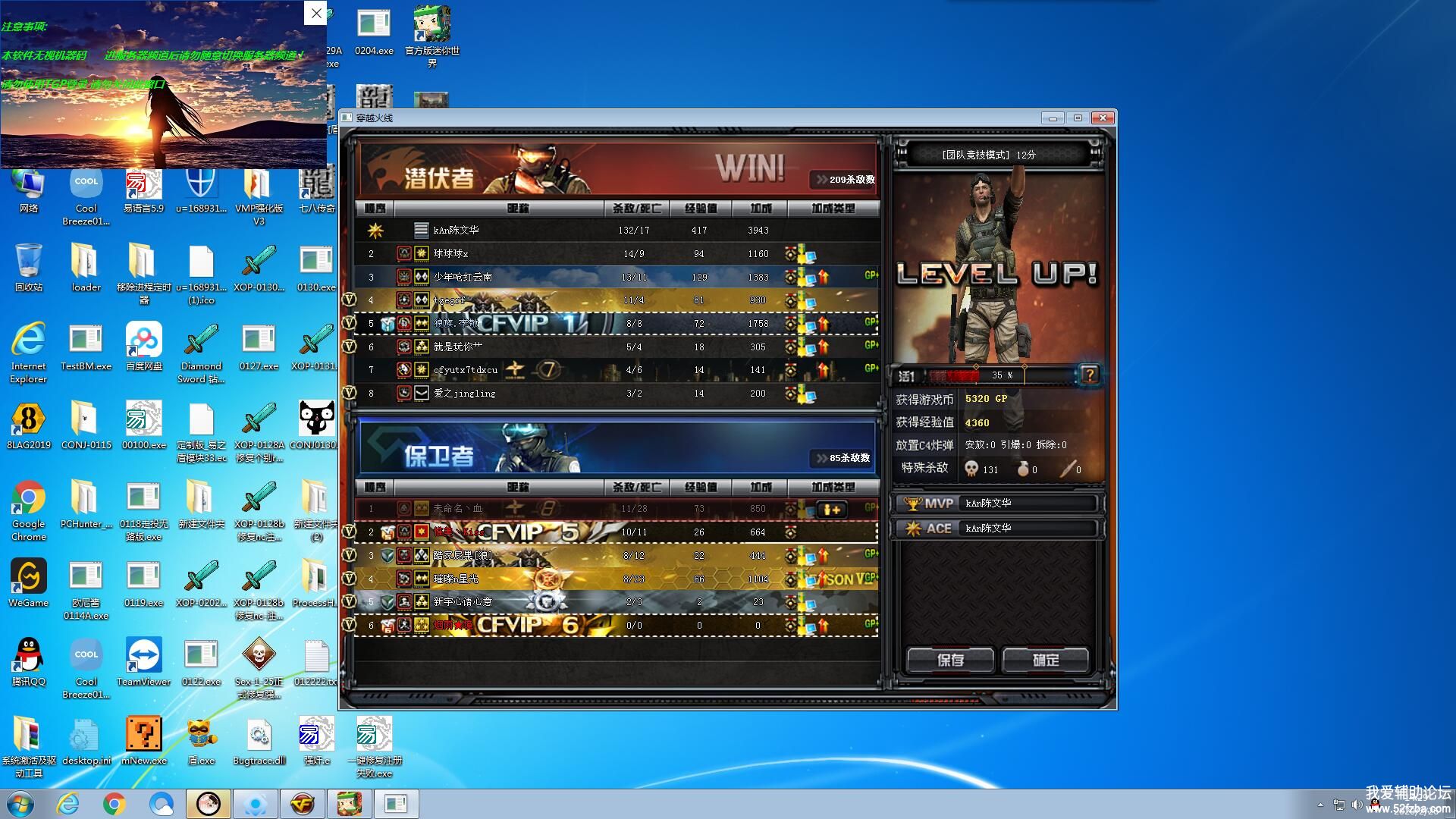Open the 盾.exe raccoon icon
This screenshot has width=1456, height=819.
[x=201, y=741]
